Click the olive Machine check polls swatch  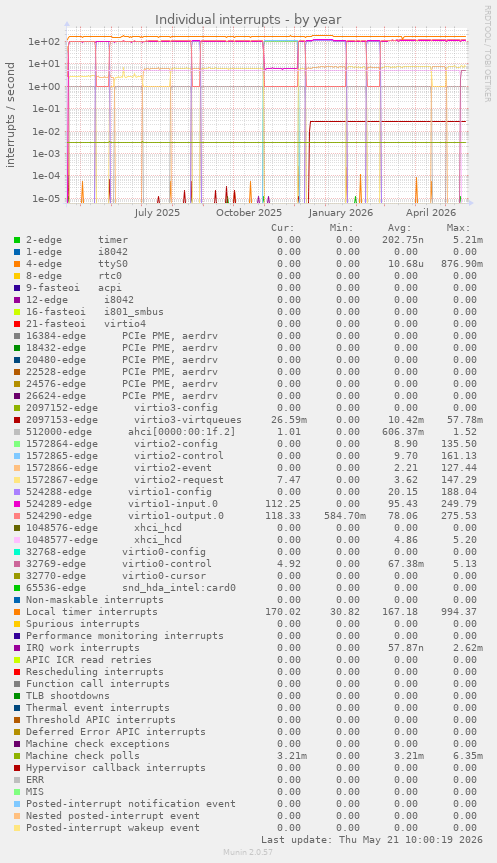17,756
